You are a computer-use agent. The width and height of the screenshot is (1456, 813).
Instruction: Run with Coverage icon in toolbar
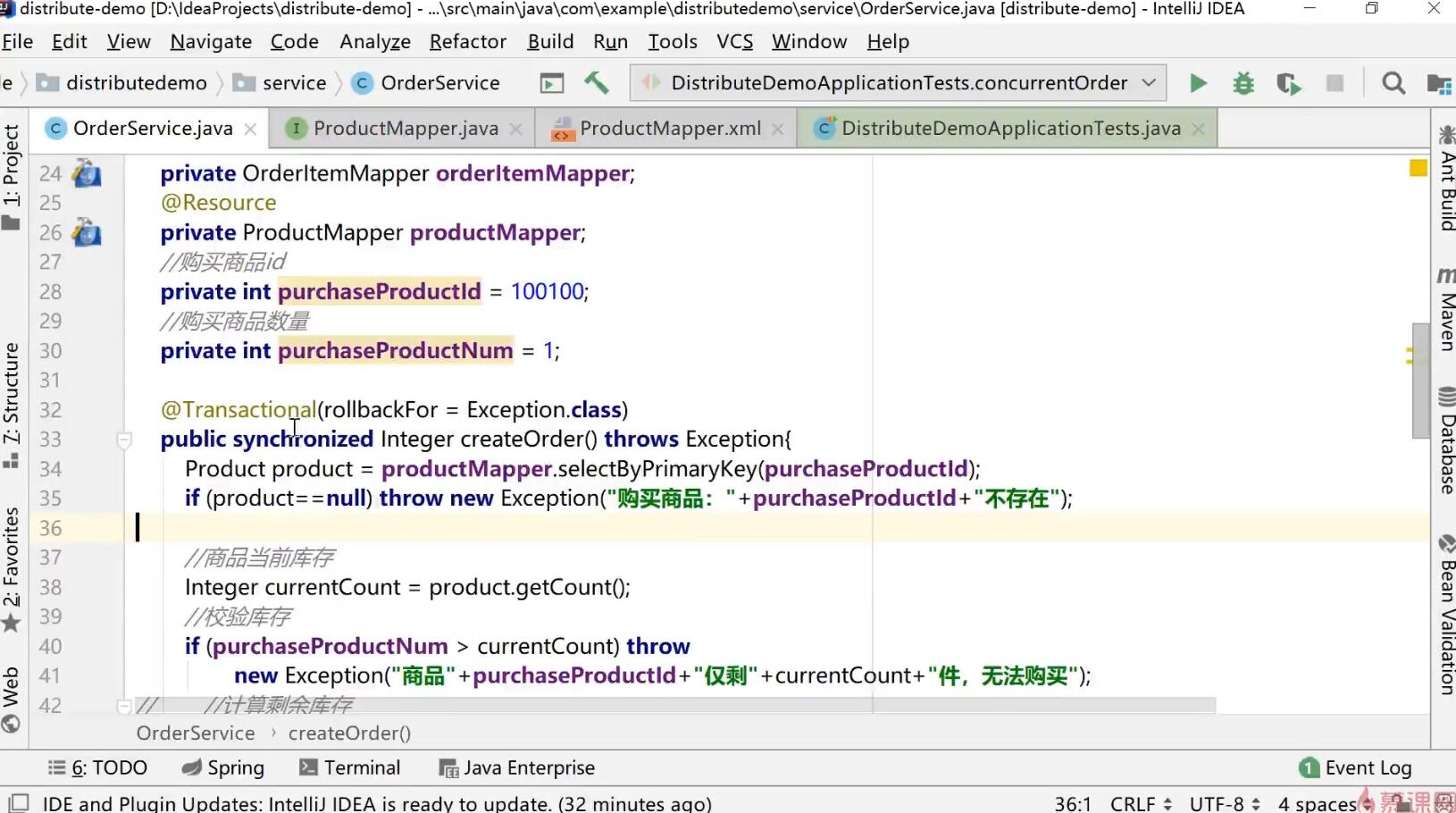coord(1287,84)
